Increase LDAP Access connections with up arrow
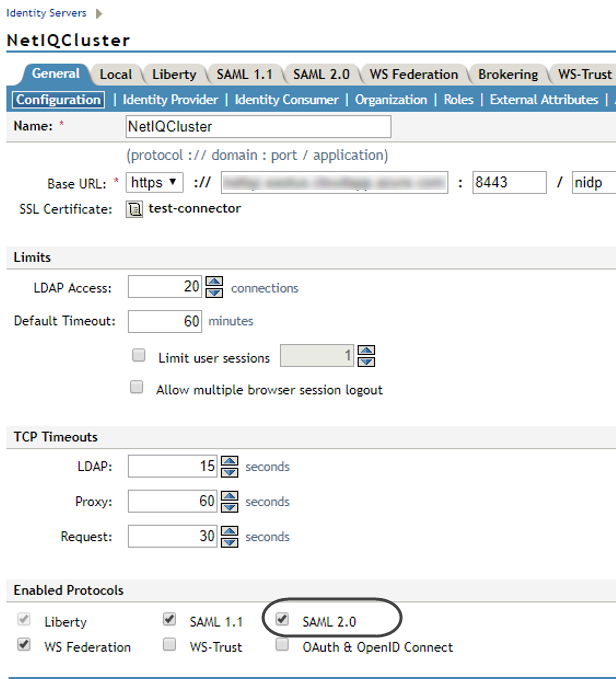616x679 pixels. (214, 281)
